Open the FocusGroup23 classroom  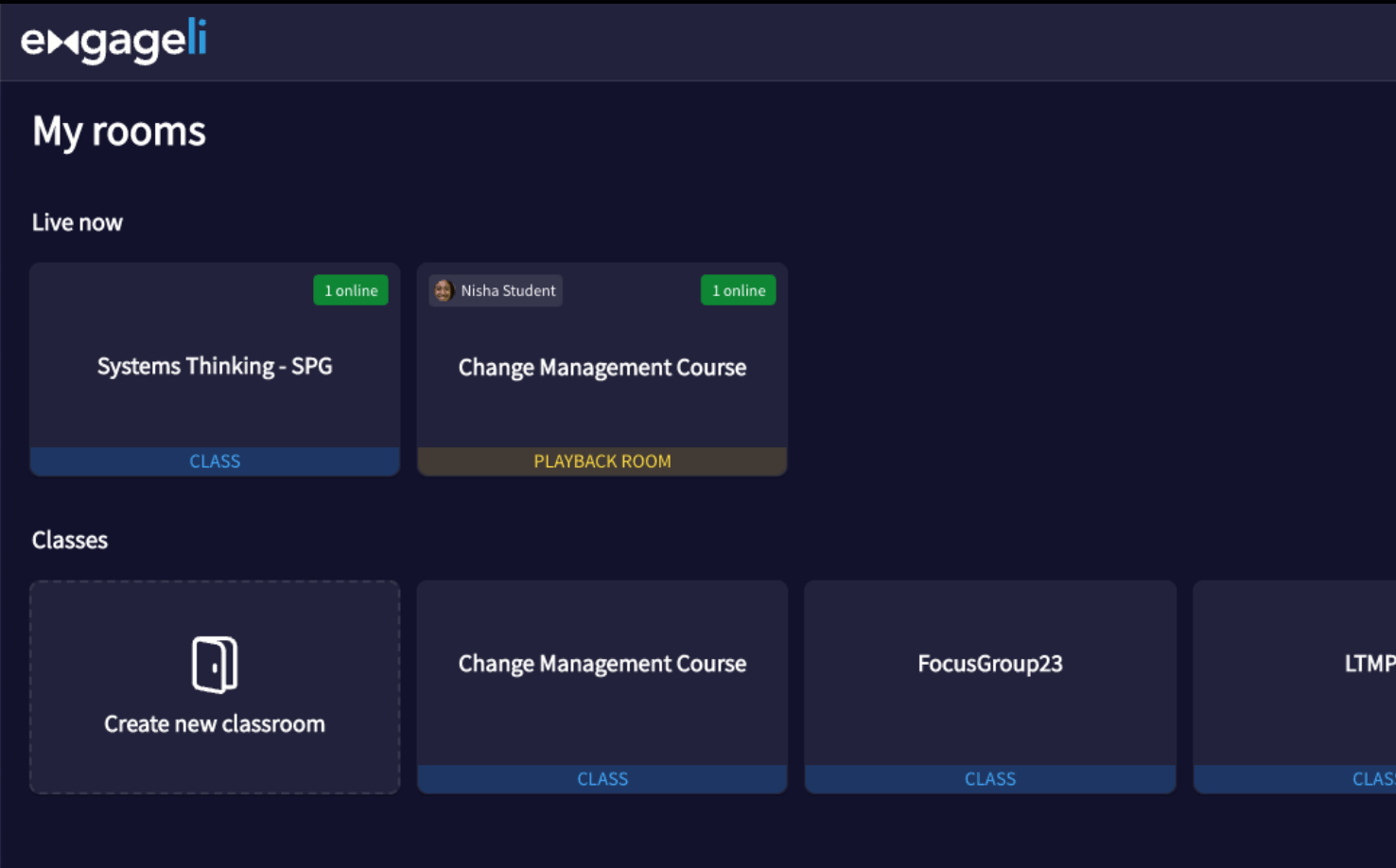[x=990, y=664]
